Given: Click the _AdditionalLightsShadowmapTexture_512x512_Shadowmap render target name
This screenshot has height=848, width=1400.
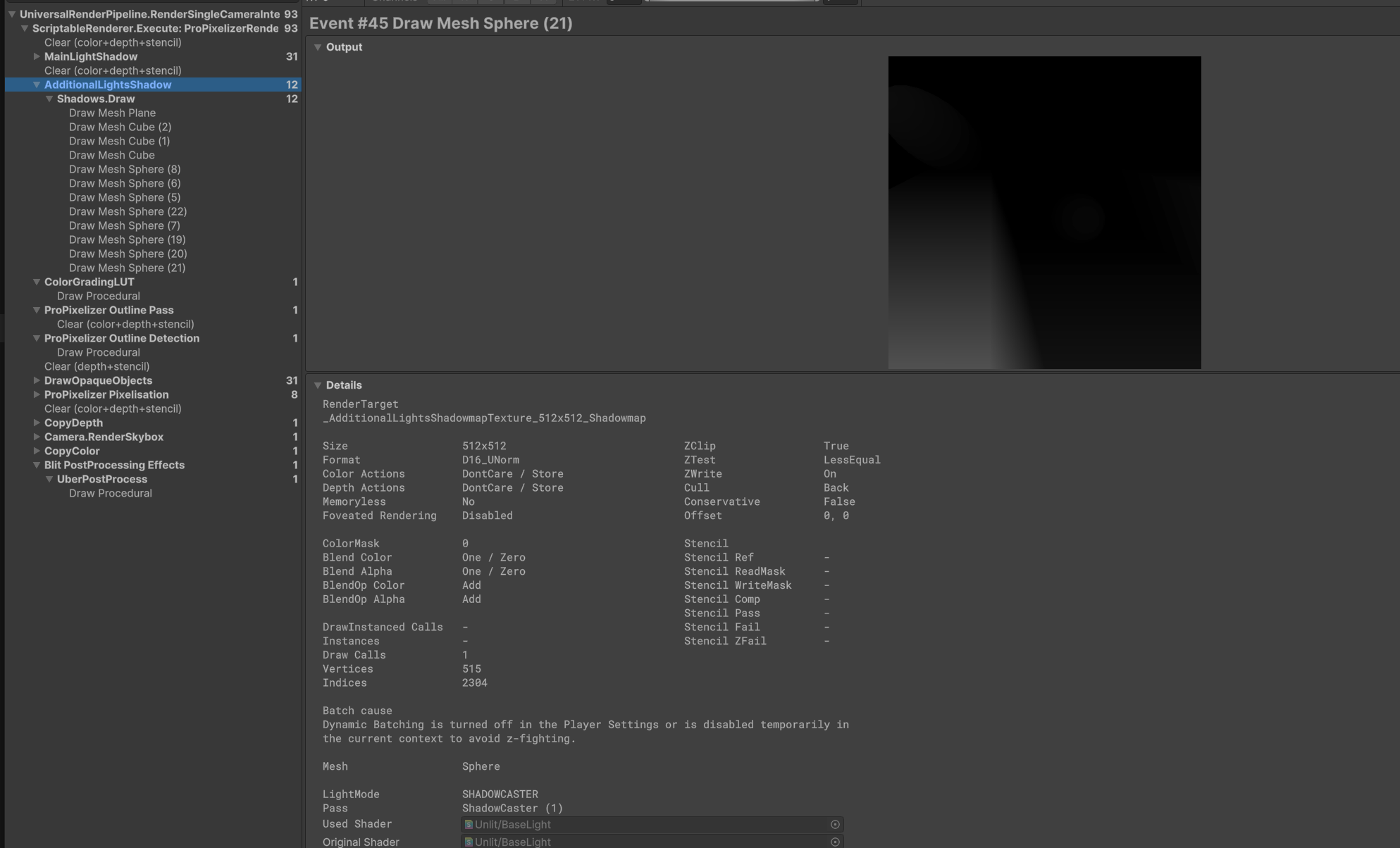Looking at the screenshot, I should (x=484, y=418).
